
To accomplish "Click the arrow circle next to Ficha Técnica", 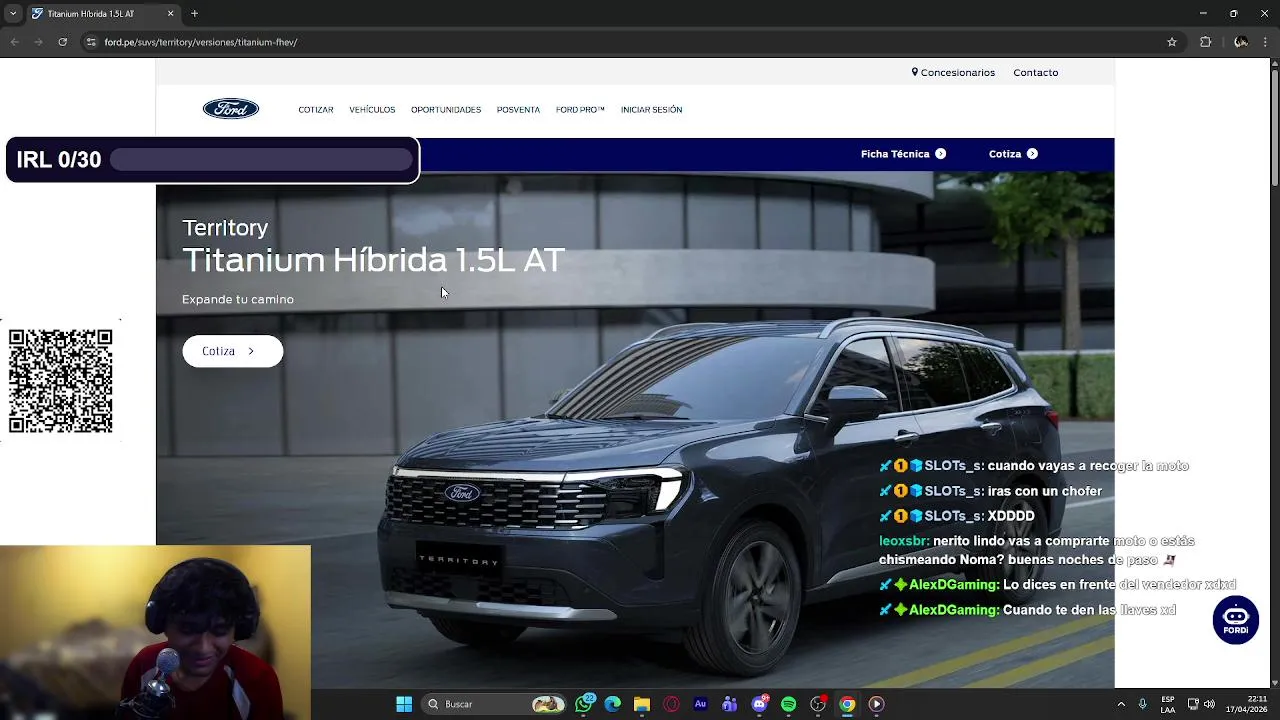I will 940,154.
